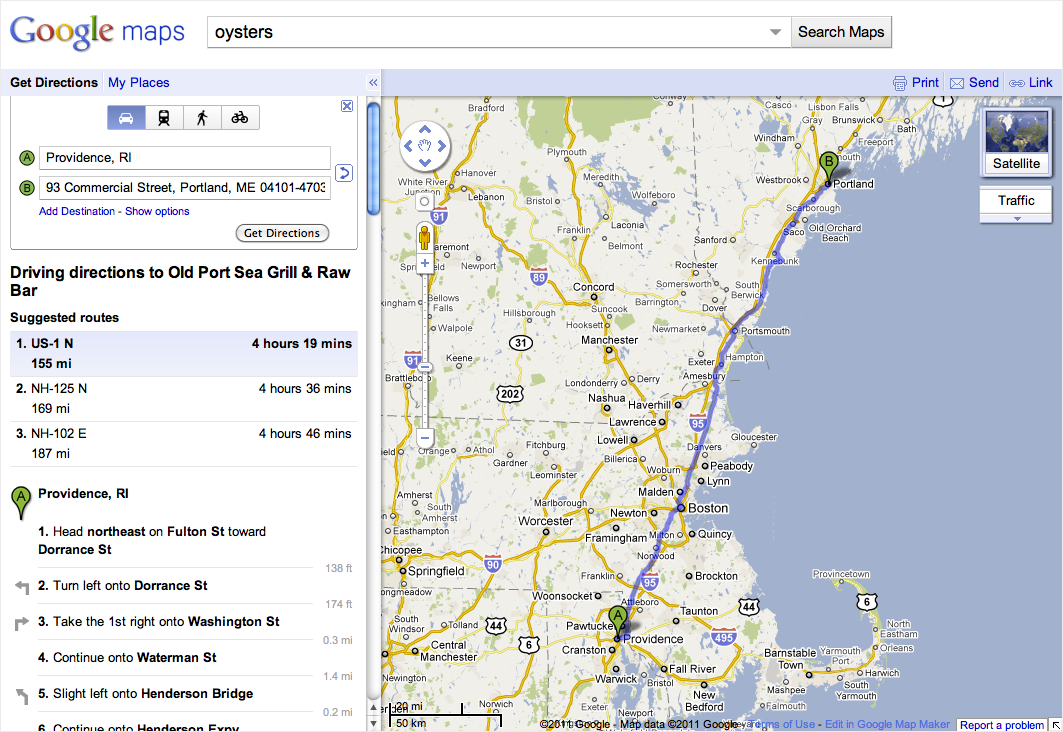This screenshot has width=1063, height=732.
Task: Click step 5 Slight left onto Henderson Bridge
Action: [x=146, y=693]
